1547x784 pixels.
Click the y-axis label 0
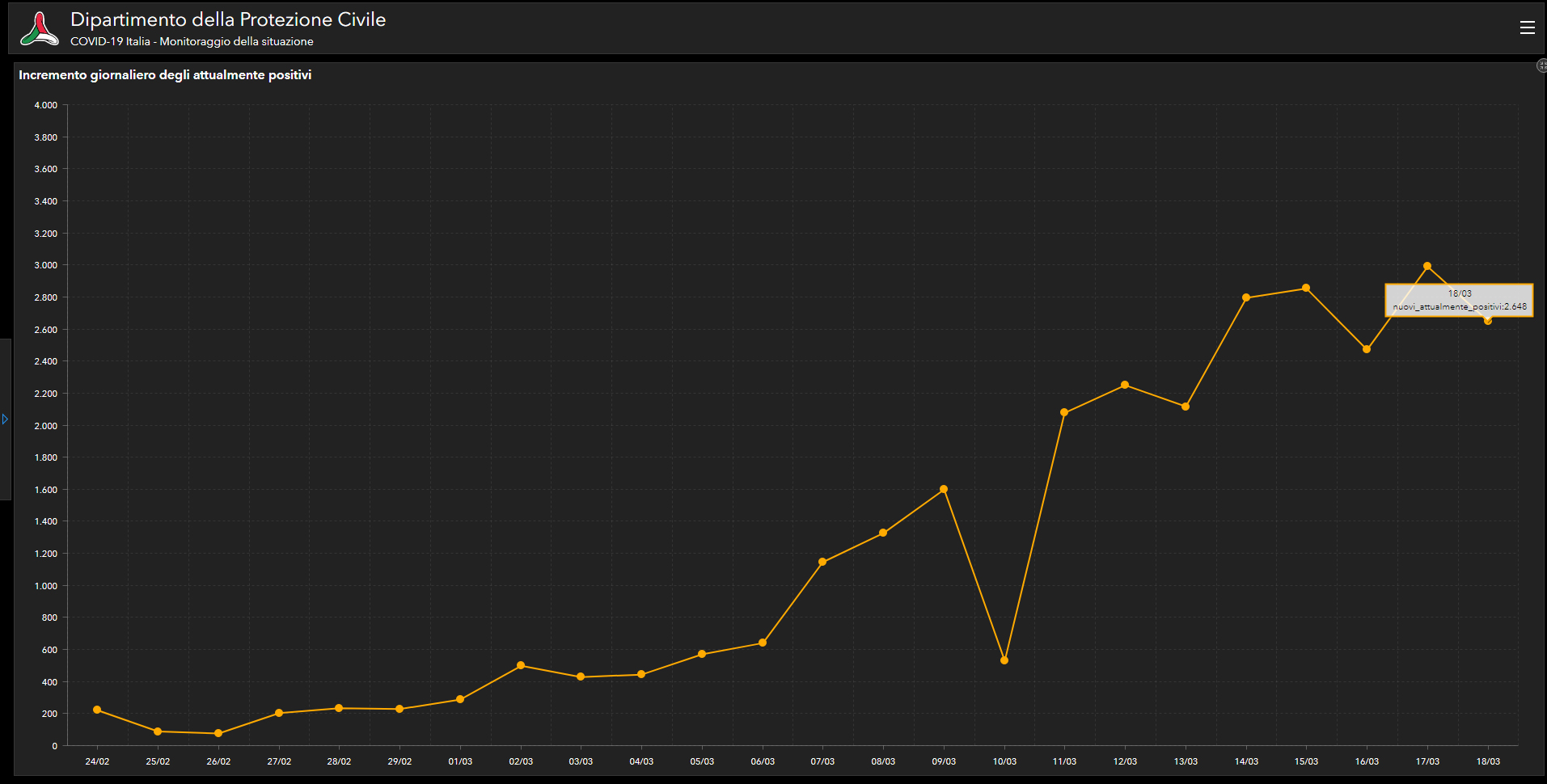click(55, 746)
